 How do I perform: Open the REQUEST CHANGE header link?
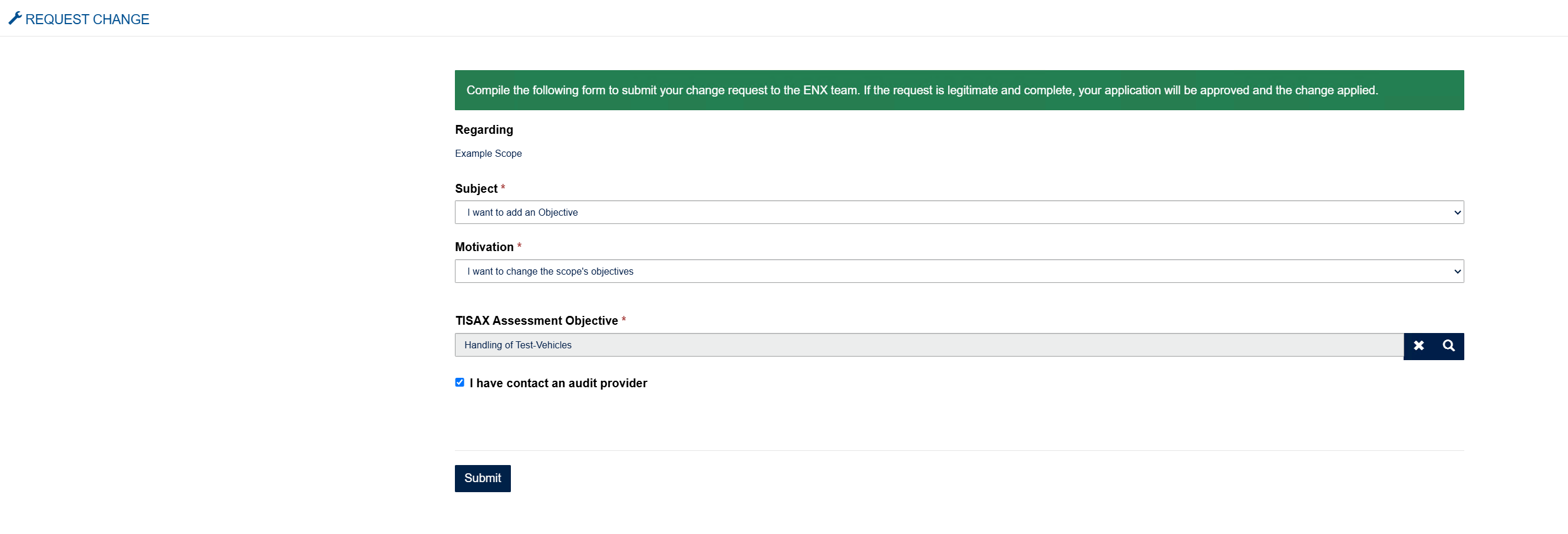coord(87,19)
